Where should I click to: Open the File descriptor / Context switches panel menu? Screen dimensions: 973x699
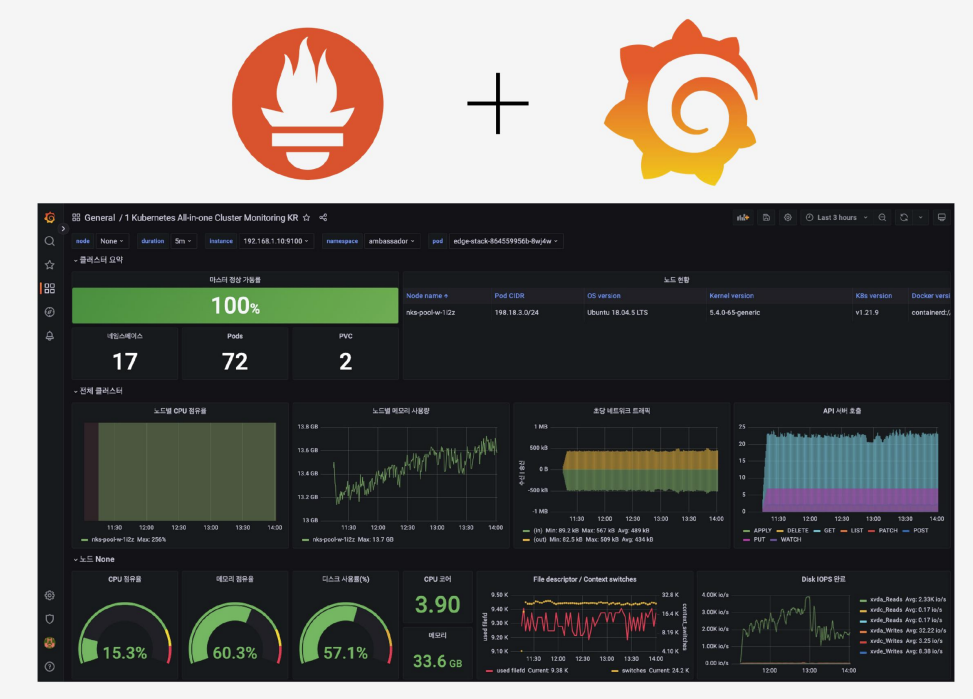point(585,579)
